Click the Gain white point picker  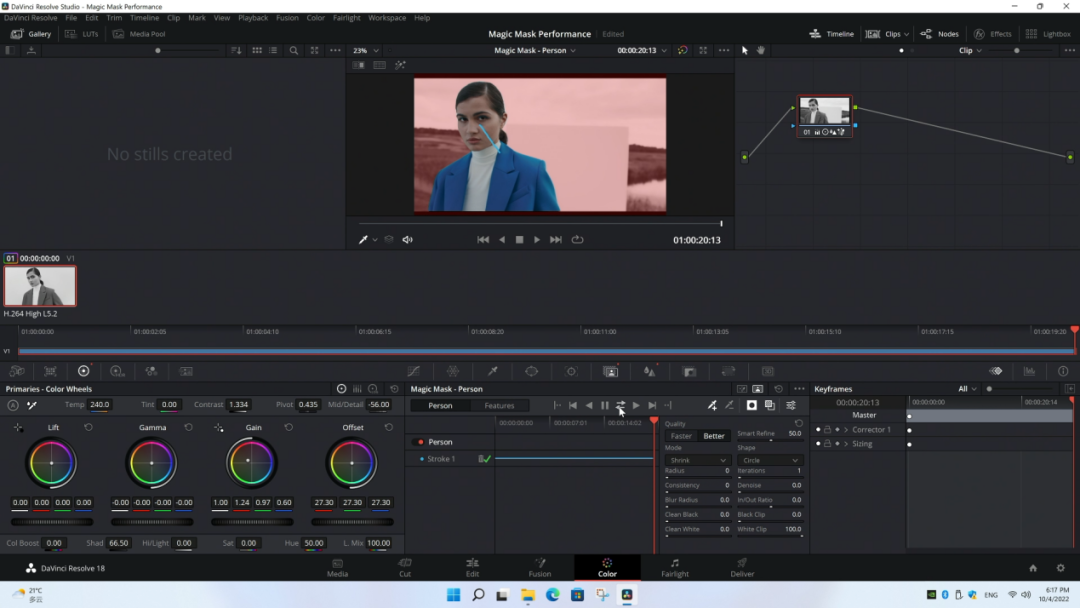(x=219, y=428)
